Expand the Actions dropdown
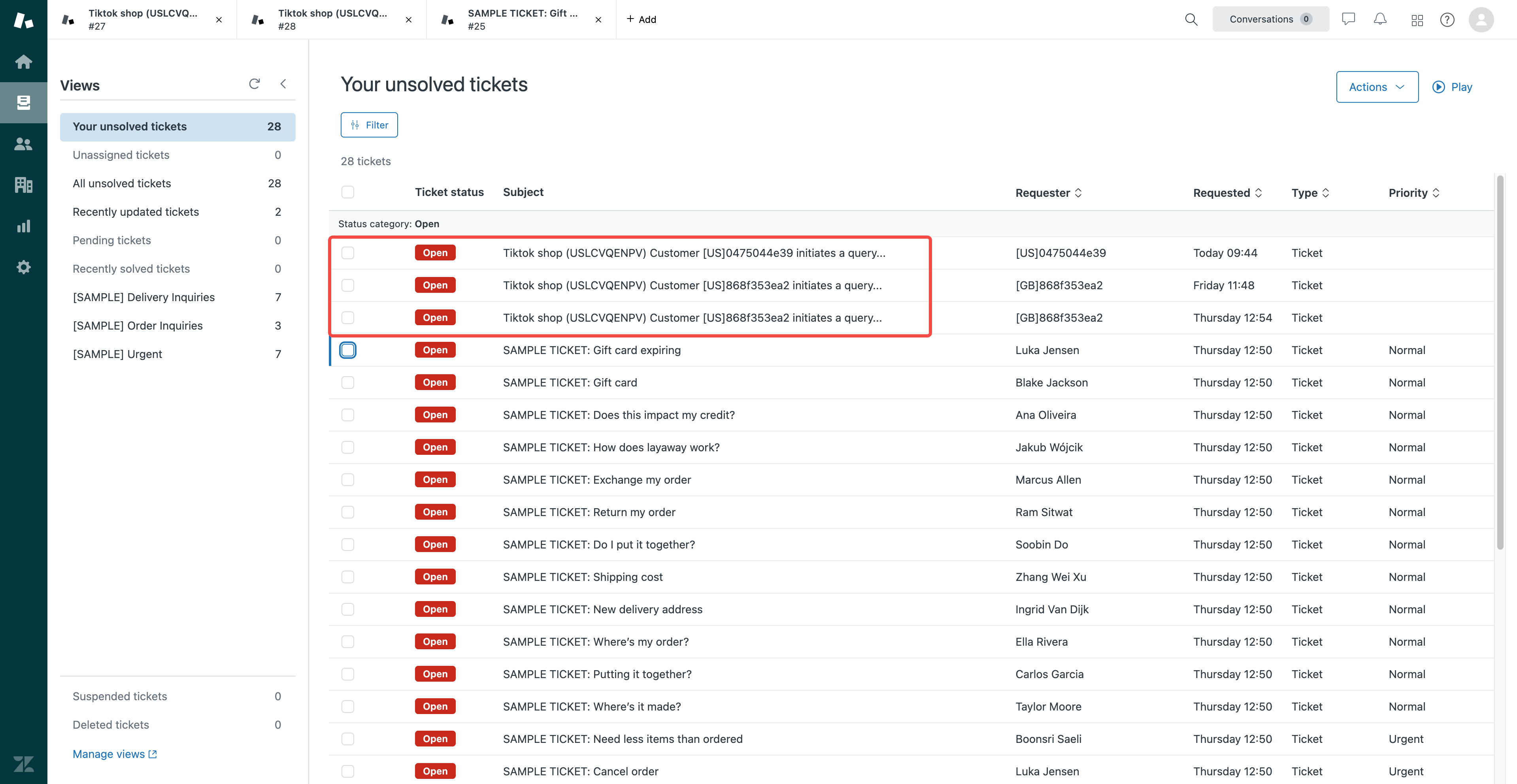Image resolution: width=1517 pixels, height=784 pixels. click(x=1377, y=87)
